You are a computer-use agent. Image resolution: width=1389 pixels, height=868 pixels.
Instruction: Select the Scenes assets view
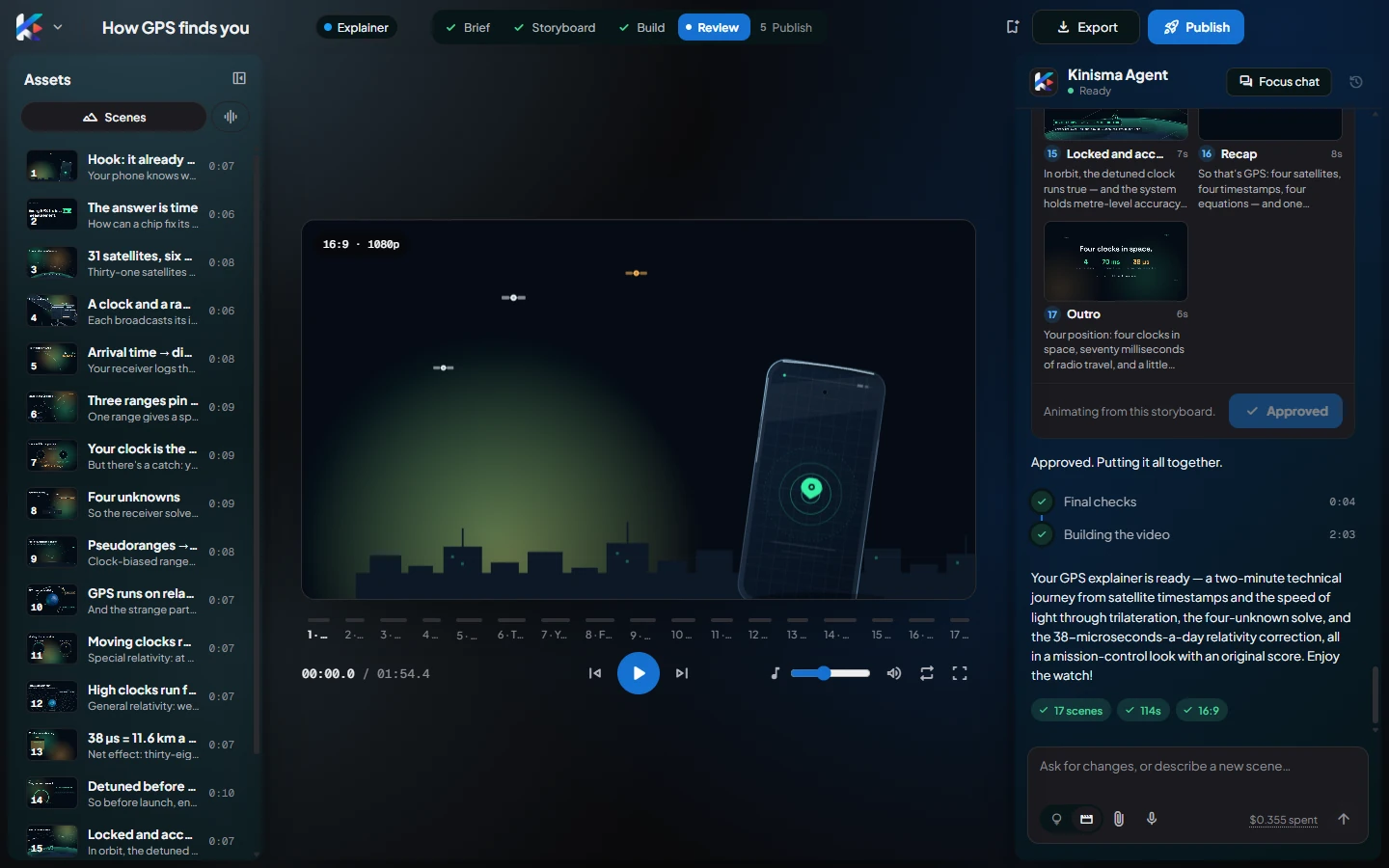click(x=114, y=117)
